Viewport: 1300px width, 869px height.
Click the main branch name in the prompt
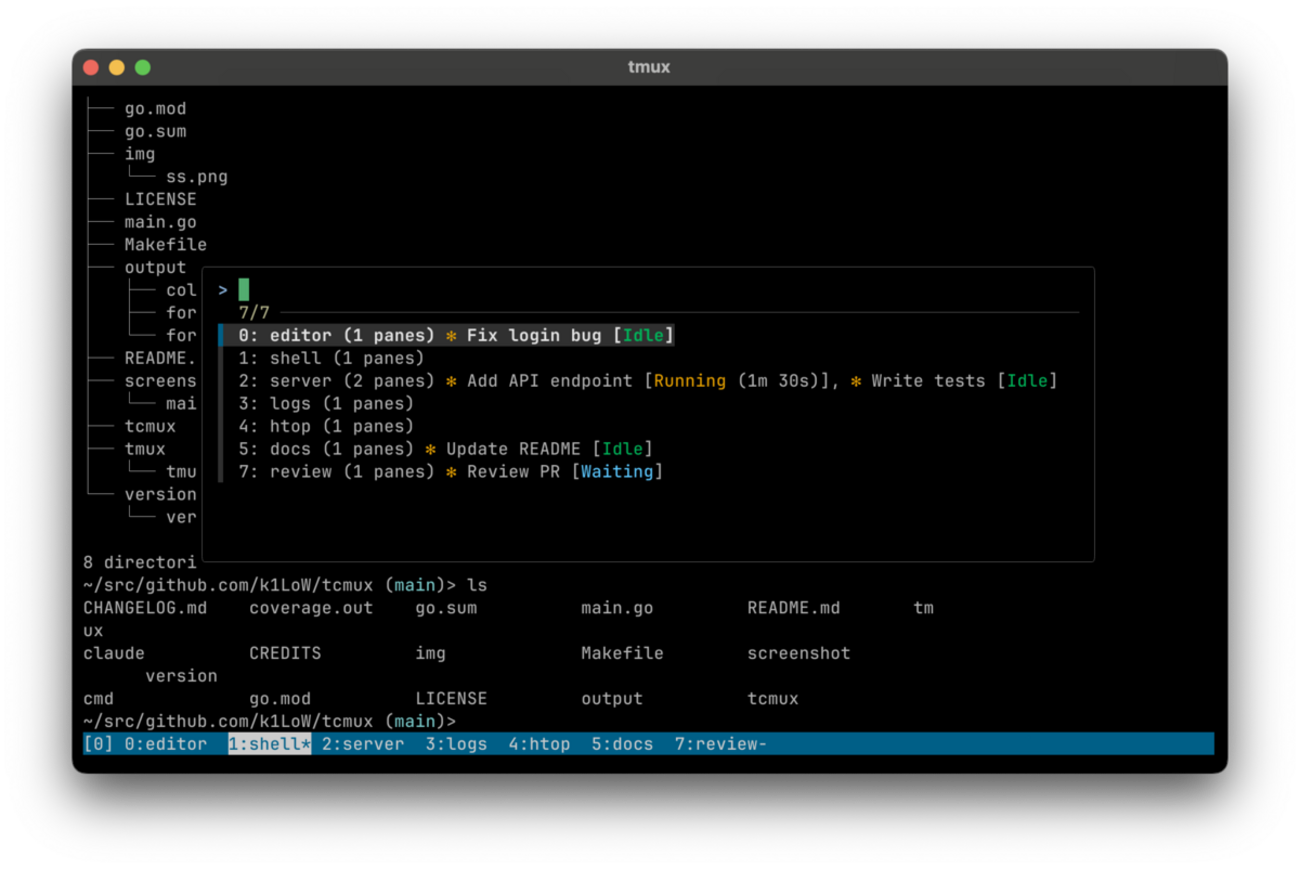point(413,720)
